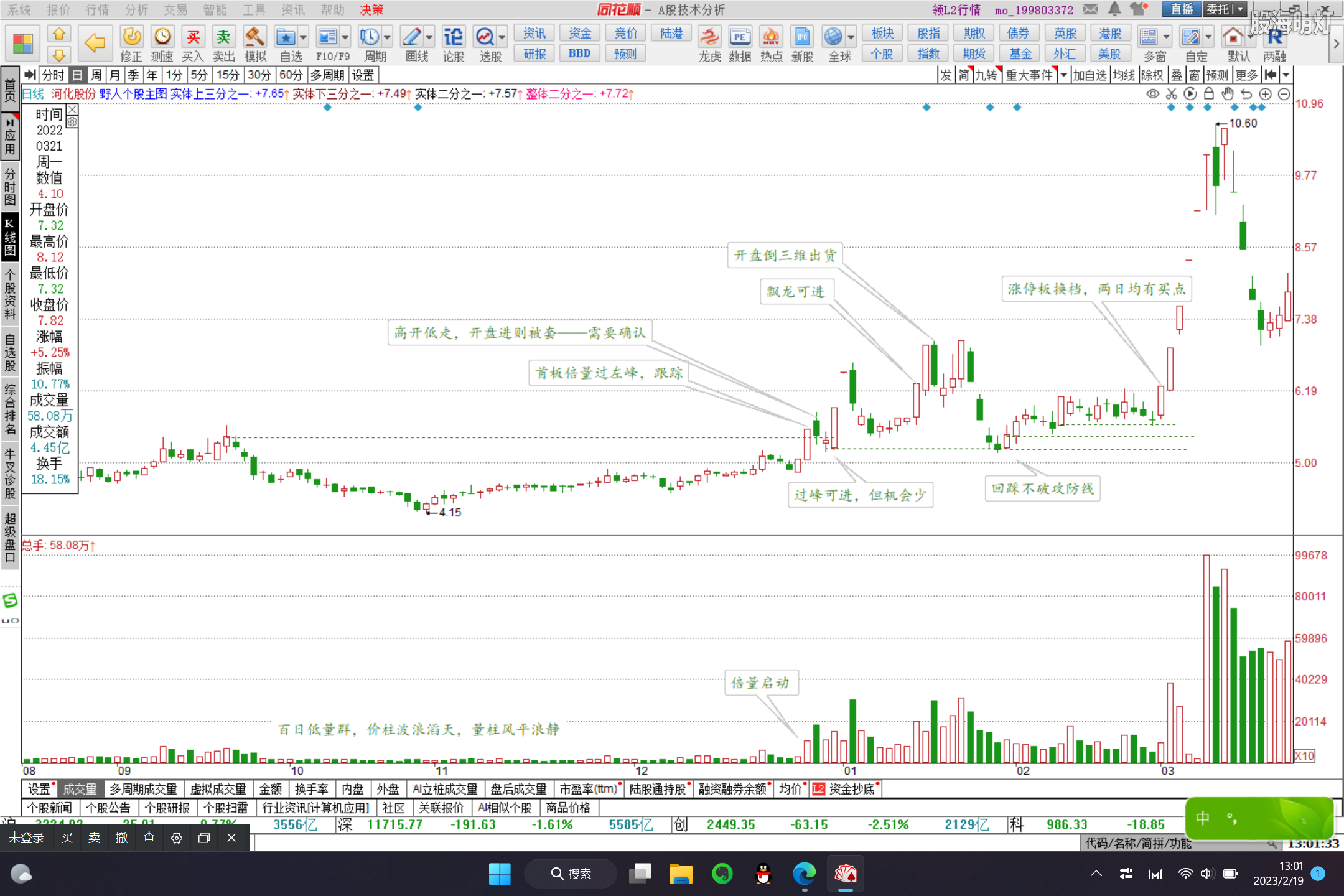Click the 周期 period clock icon

(369, 37)
